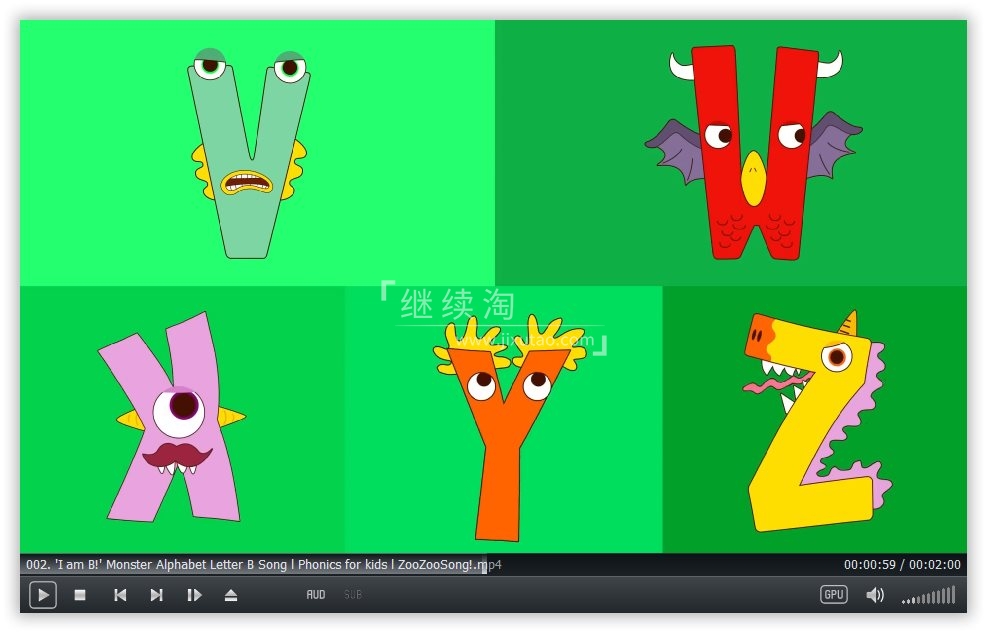Skip to the previous track
987x633 pixels.
click(x=119, y=595)
